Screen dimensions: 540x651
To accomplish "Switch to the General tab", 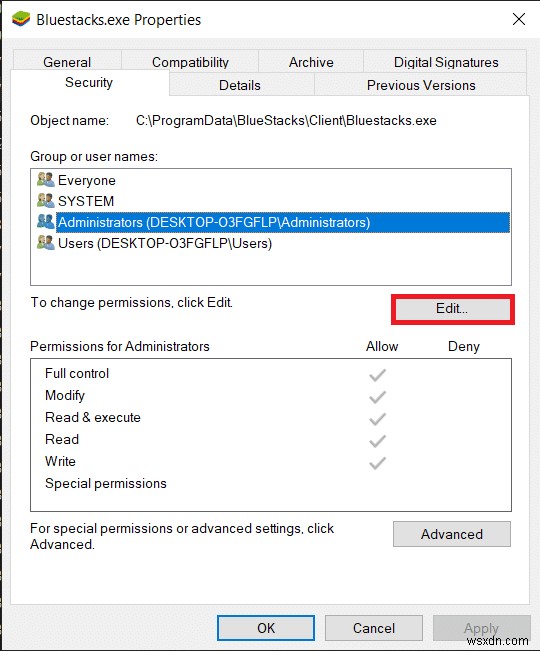I will (67, 62).
